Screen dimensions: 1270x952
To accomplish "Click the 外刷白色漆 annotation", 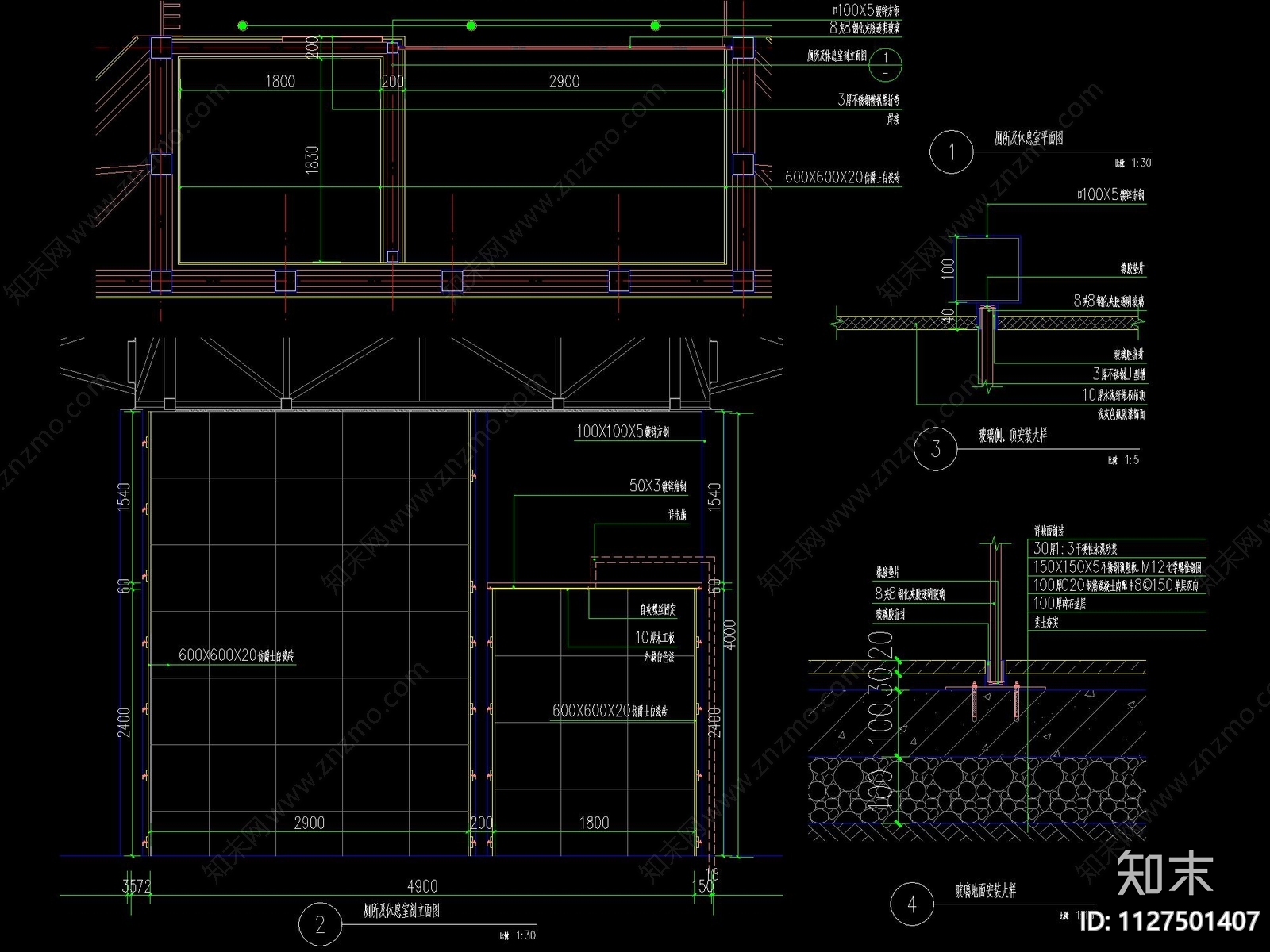I will point(660,657).
